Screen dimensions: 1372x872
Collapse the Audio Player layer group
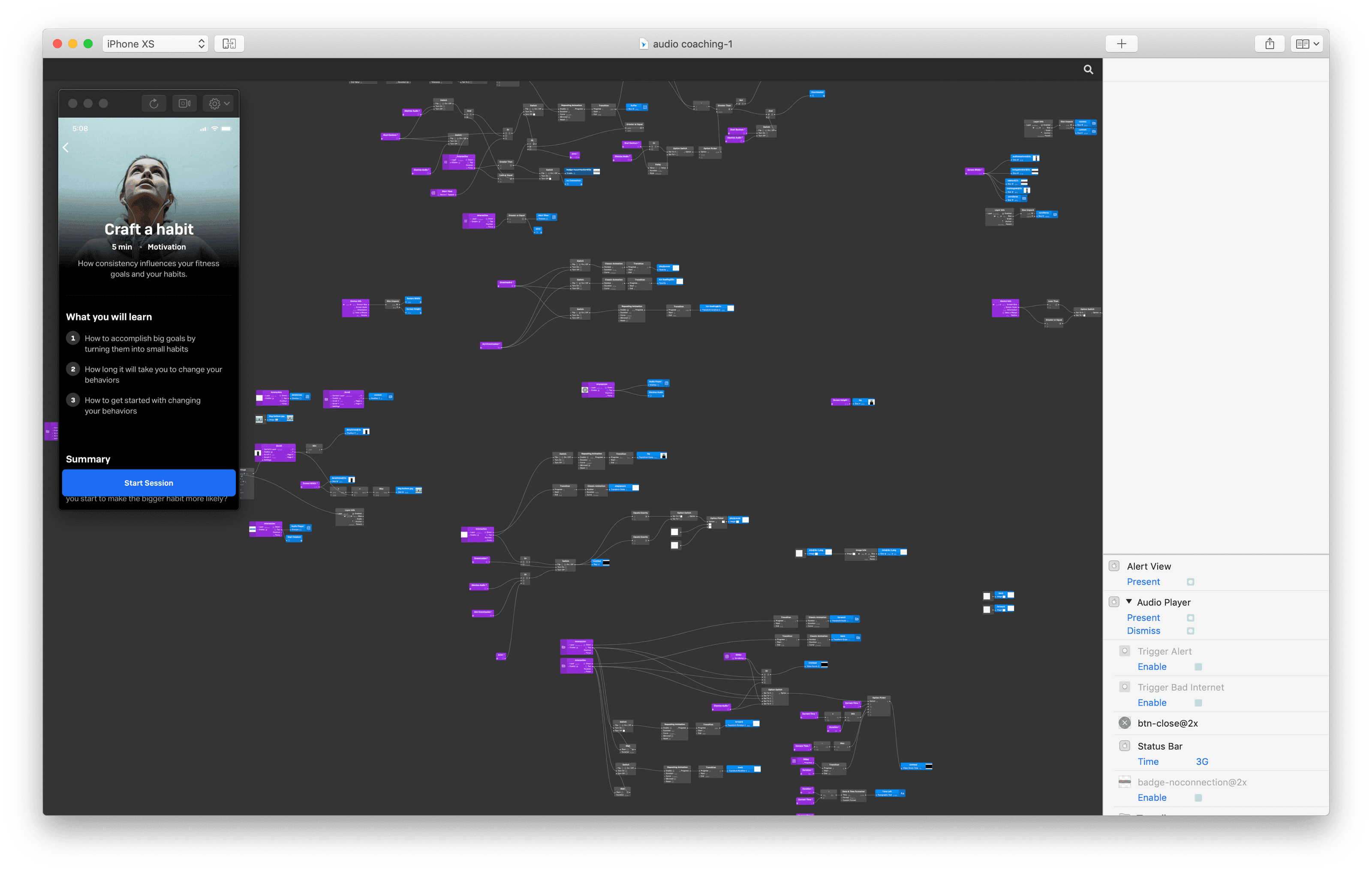click(x=1129, y=601)
